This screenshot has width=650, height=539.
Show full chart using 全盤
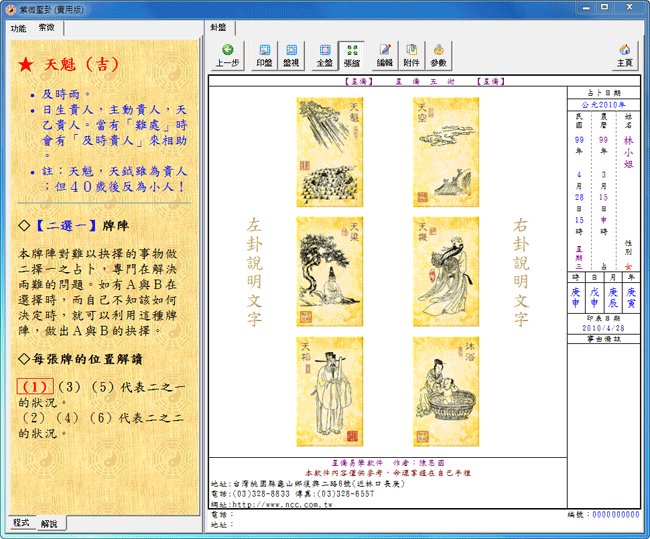325,56
